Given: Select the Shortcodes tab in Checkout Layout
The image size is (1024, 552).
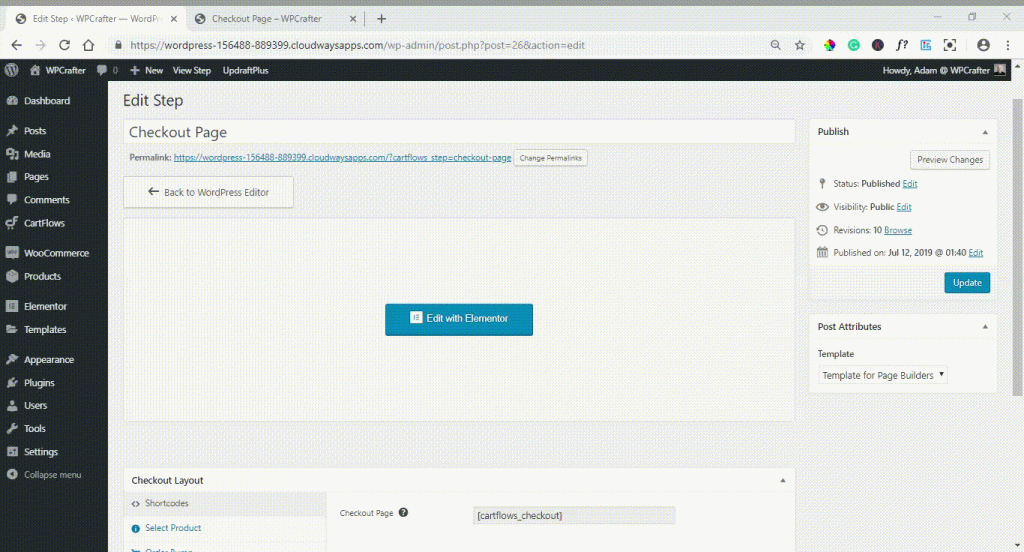Looking at the screenshot, I should (x=225, y=503).
